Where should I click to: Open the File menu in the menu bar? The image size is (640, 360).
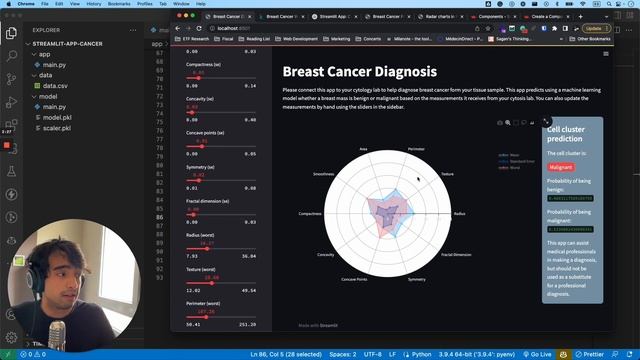[45, 4]
